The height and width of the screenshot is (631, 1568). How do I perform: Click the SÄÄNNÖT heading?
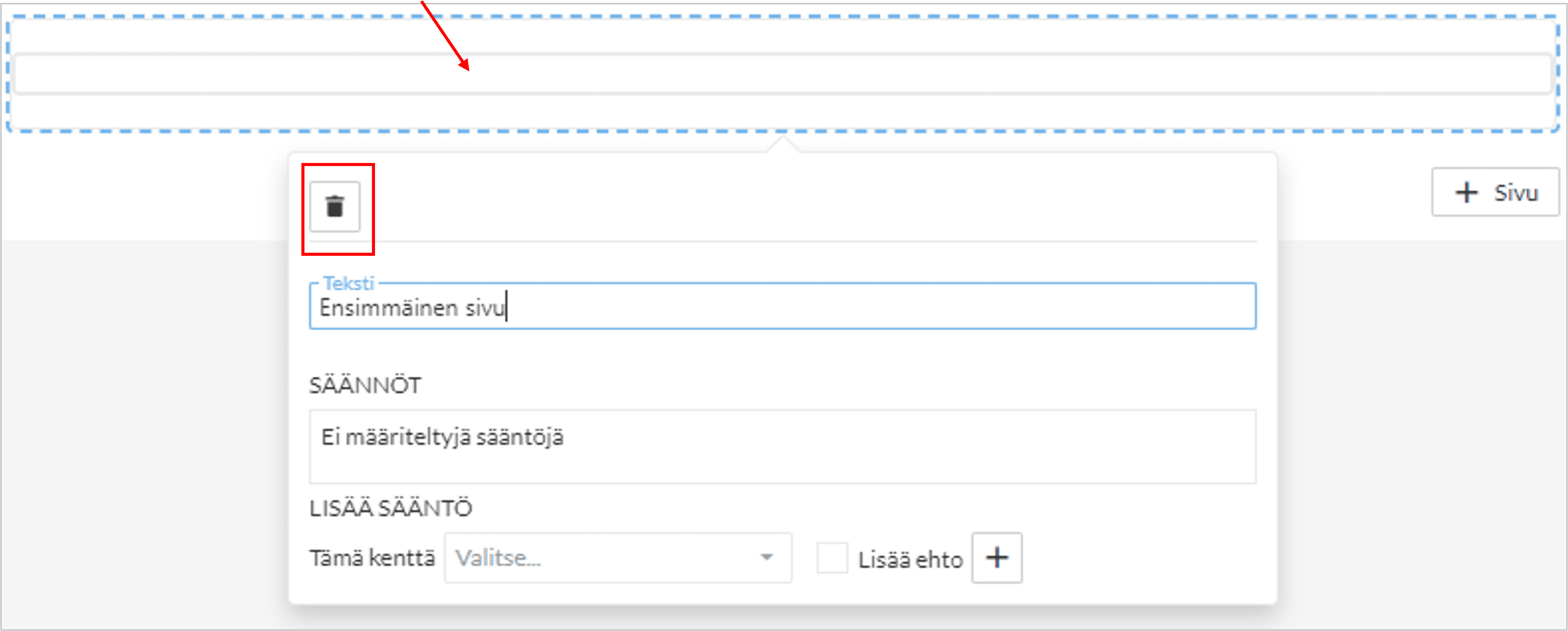365,385
